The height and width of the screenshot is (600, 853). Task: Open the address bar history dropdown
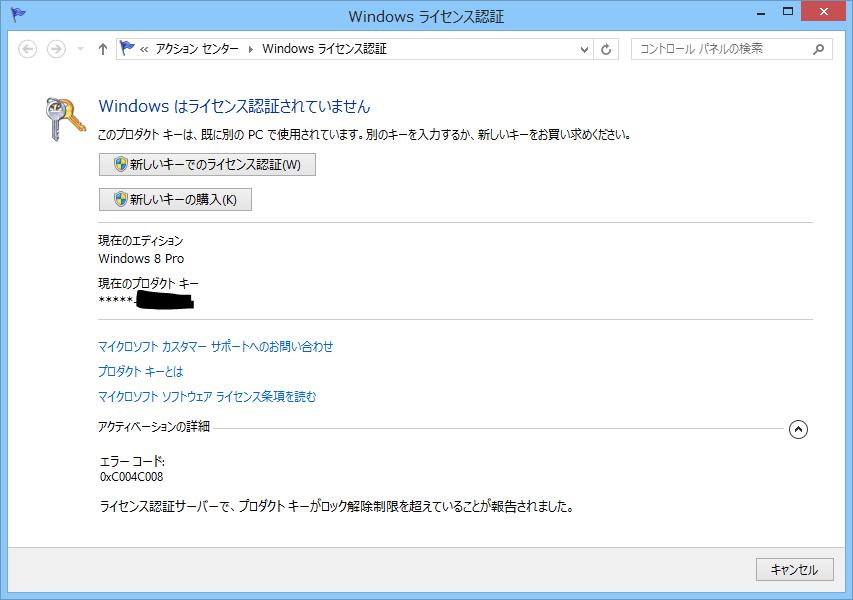(584, 50)
